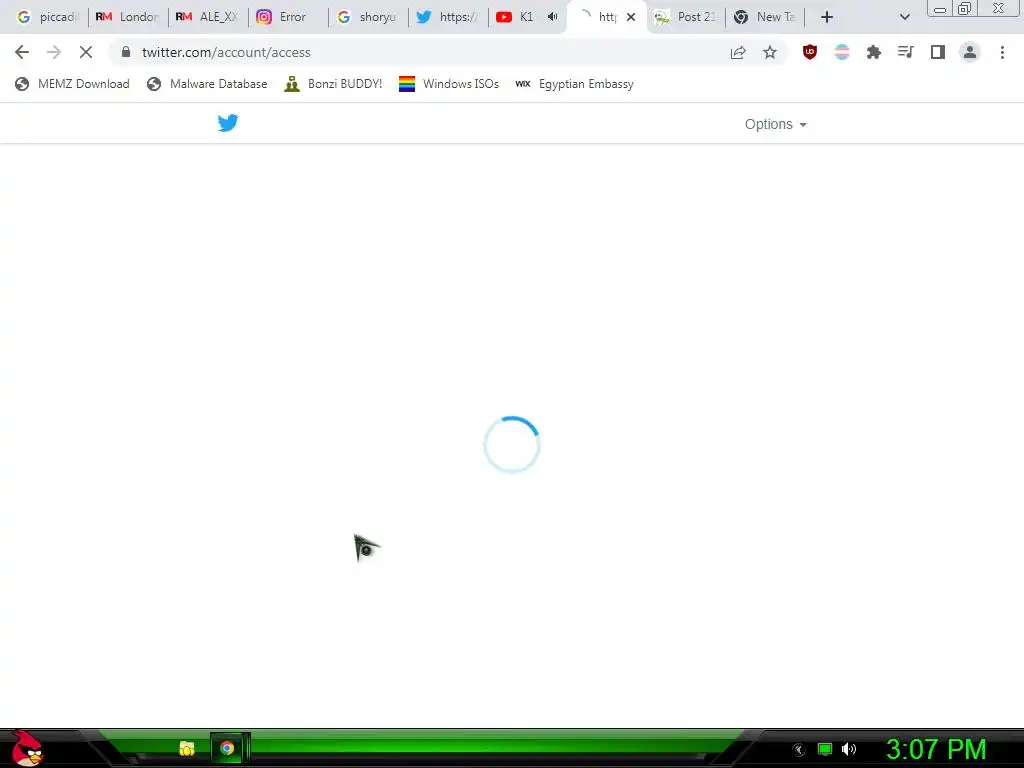This screenshot has width=1024, height=768.
Task: View site information via lock icon
Action: pos(126,52)
